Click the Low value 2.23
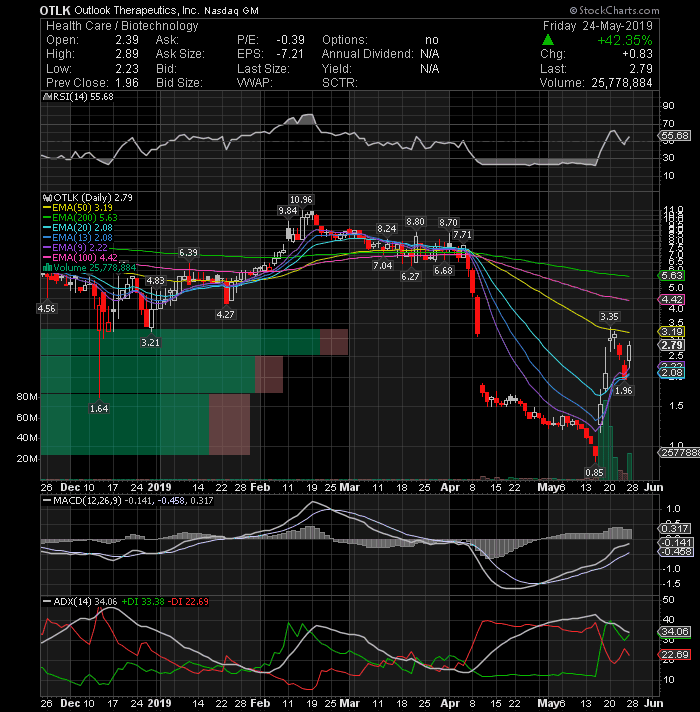Screen dimensions: 700x712 (x=127, y=69)
